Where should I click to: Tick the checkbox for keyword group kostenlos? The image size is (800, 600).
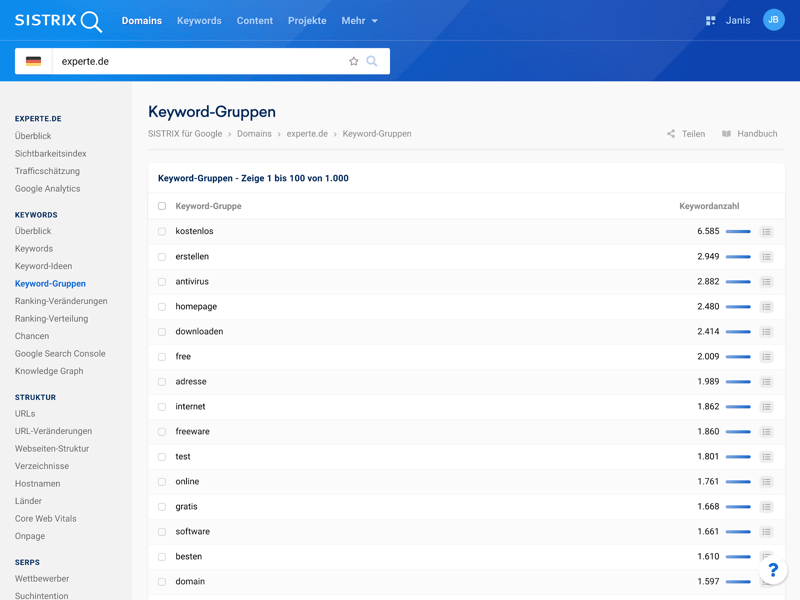pos(162,232)
